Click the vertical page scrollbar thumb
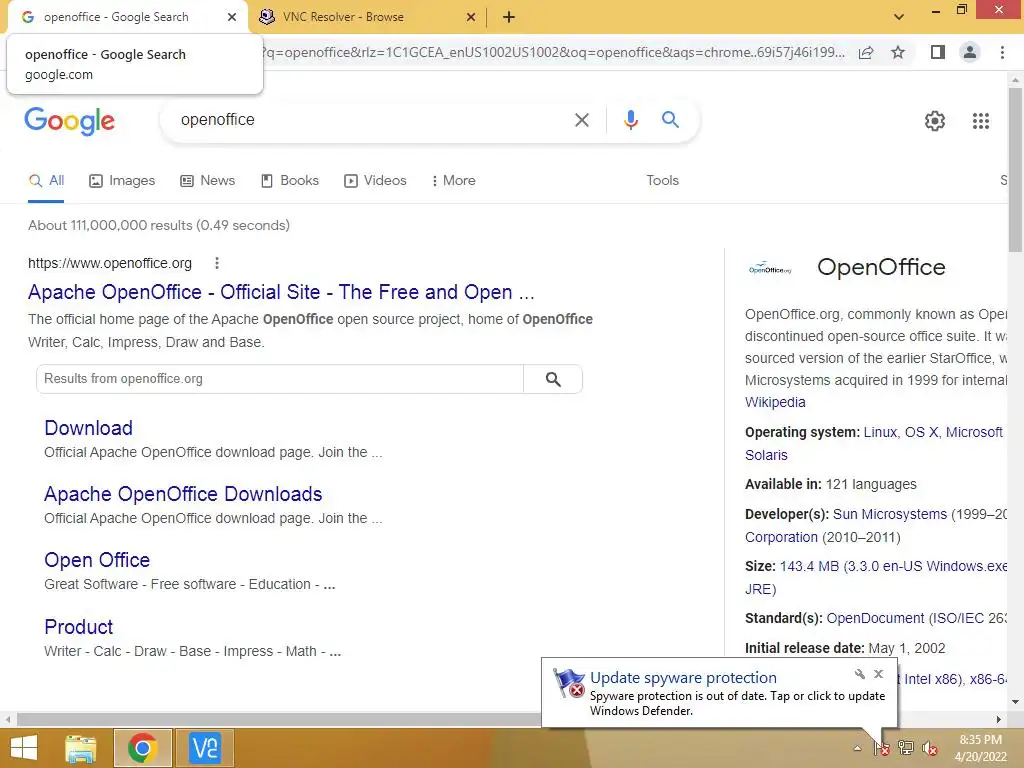 click(1015, 170)
